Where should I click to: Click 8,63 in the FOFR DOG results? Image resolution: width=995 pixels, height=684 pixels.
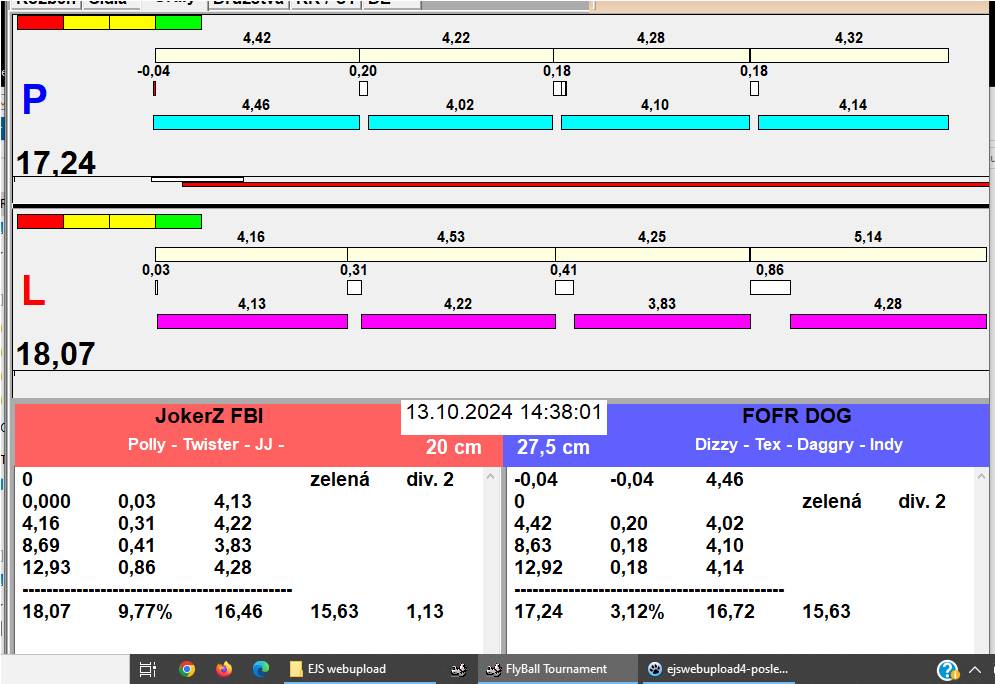point(532,546)
